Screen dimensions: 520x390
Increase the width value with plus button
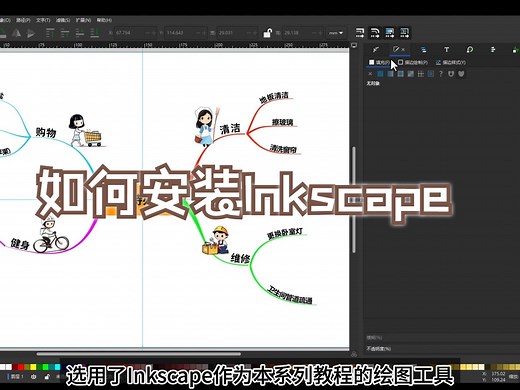click(255, 33)
